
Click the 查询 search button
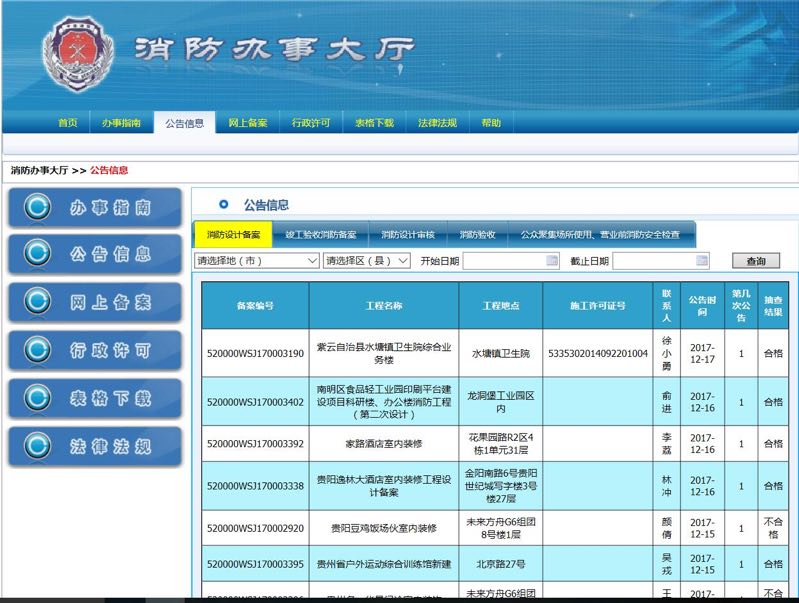click(755, 261)
